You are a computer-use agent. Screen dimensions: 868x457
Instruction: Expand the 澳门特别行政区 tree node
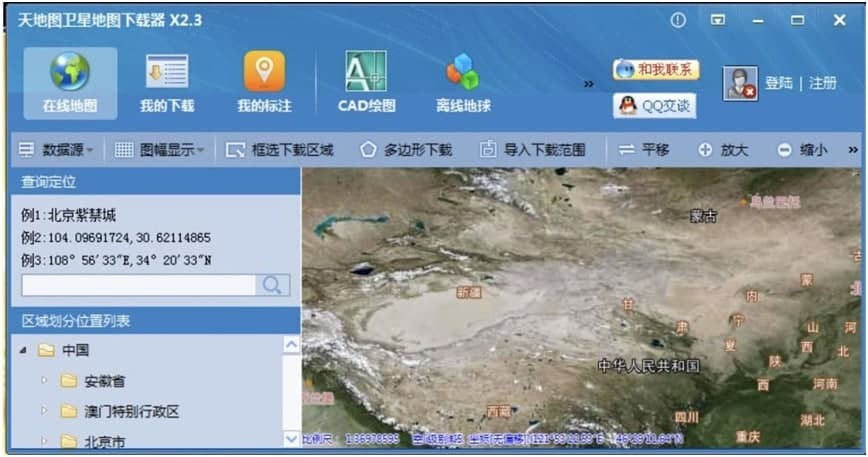coord(44,411)
